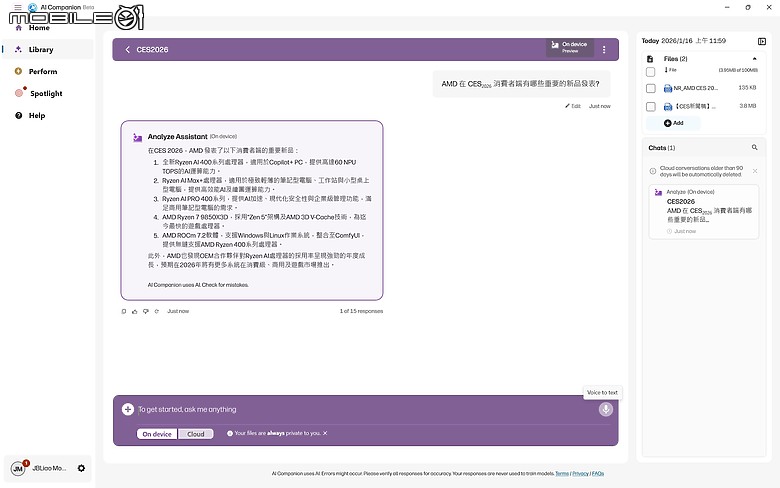
Task: Collapse the Files section
Action: tap(755, 59)
